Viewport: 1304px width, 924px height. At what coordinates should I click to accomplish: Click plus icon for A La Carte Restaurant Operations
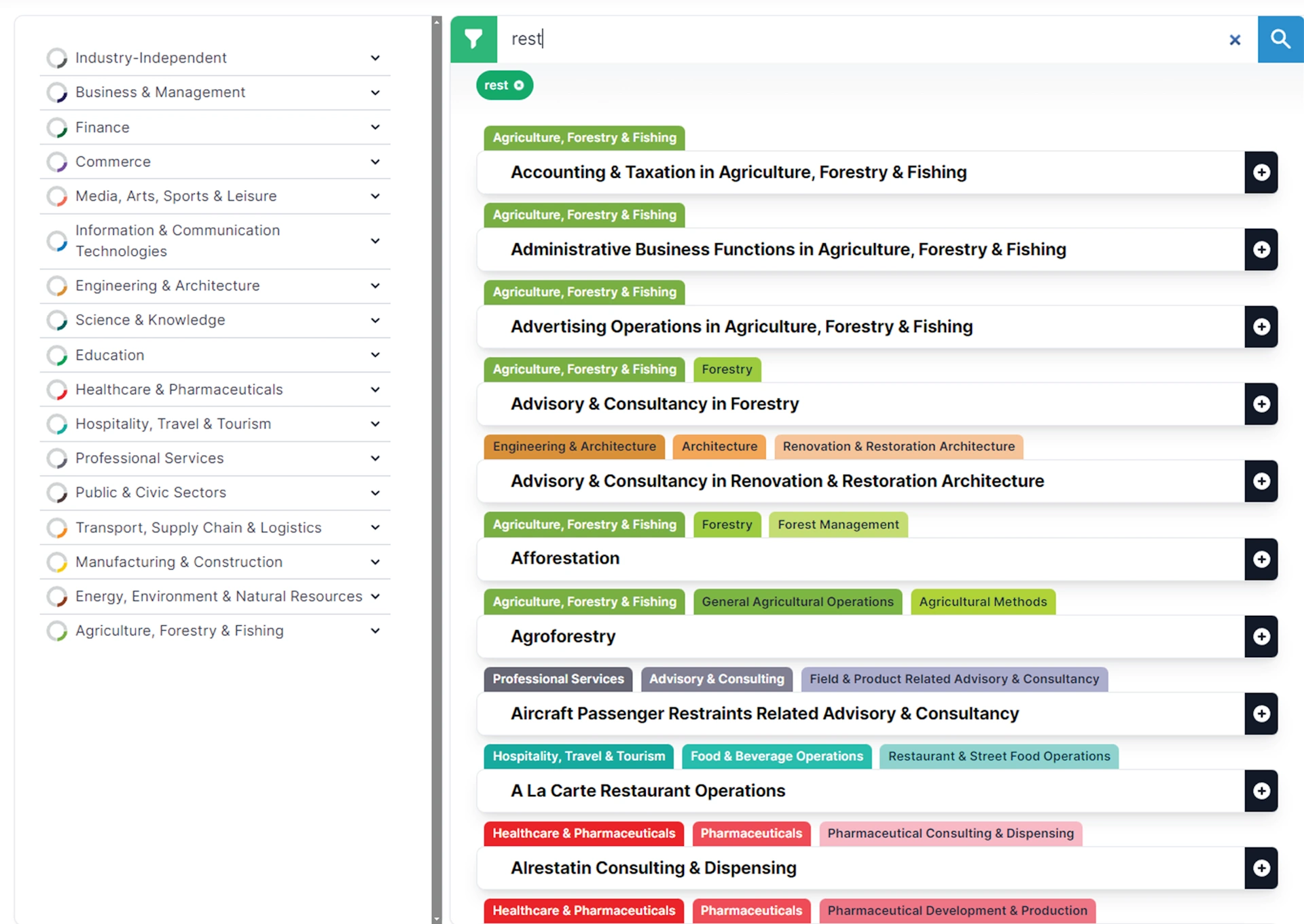[1261, 791]
